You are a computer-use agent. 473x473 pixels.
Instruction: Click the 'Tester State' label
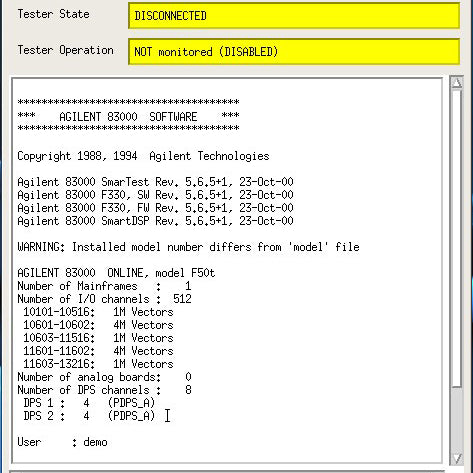(53, 14)
